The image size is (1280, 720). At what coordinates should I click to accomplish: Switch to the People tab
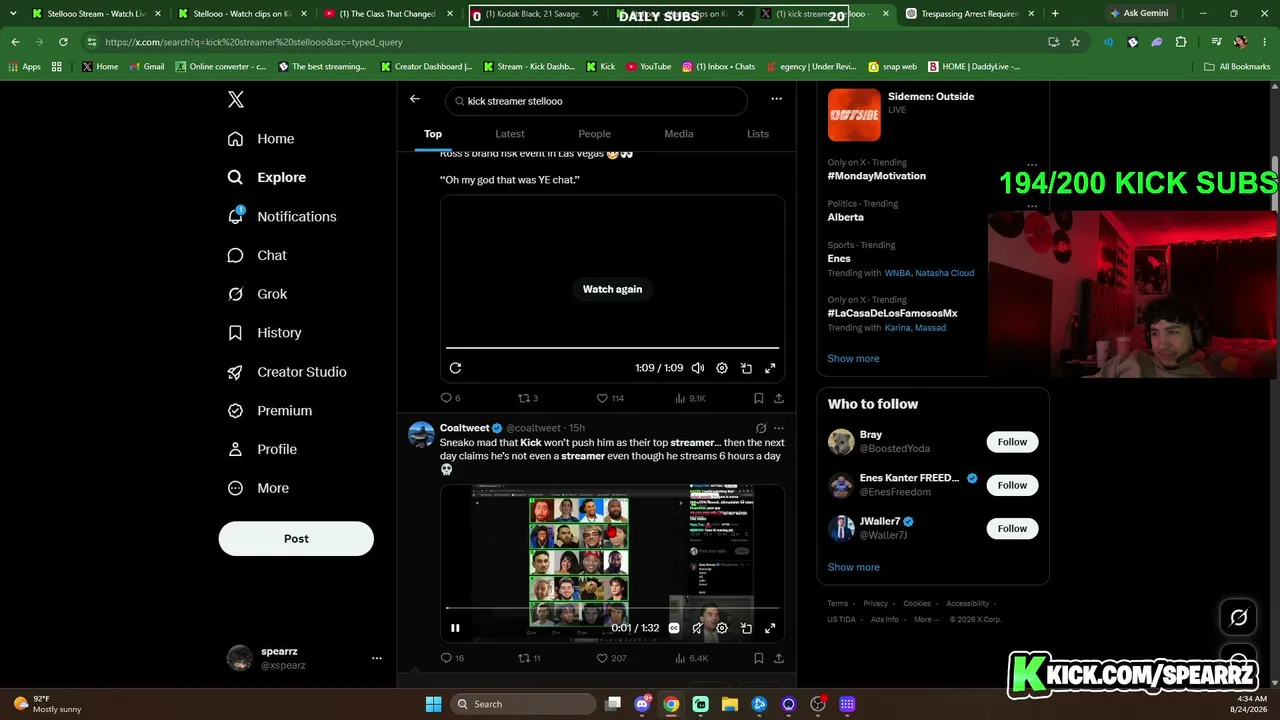coord(594,134)
